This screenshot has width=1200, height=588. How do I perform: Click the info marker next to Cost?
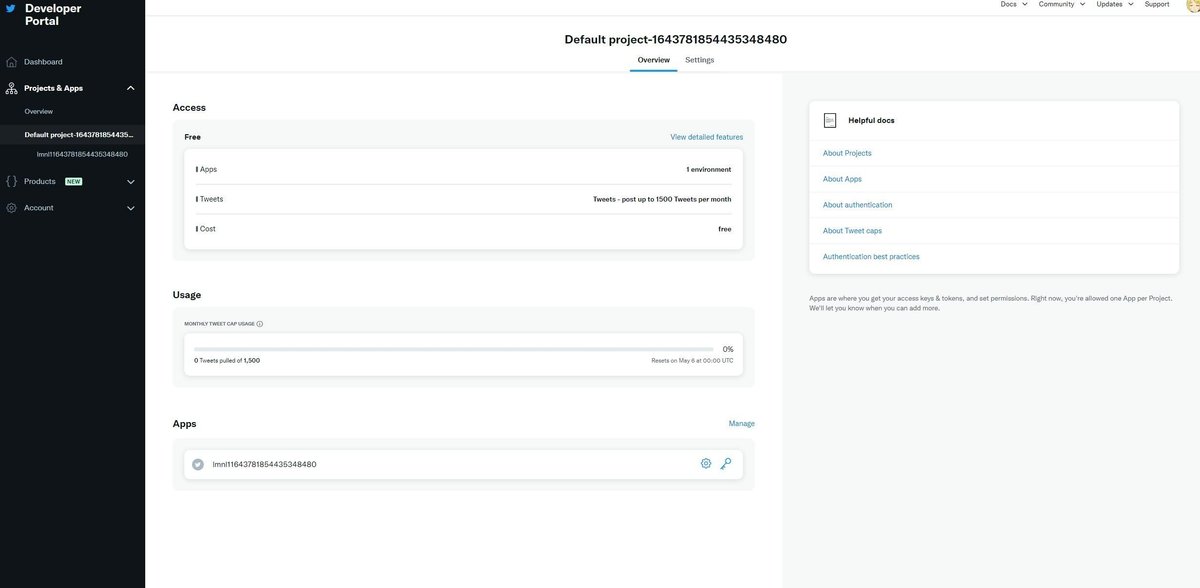[x=197, y=229]
